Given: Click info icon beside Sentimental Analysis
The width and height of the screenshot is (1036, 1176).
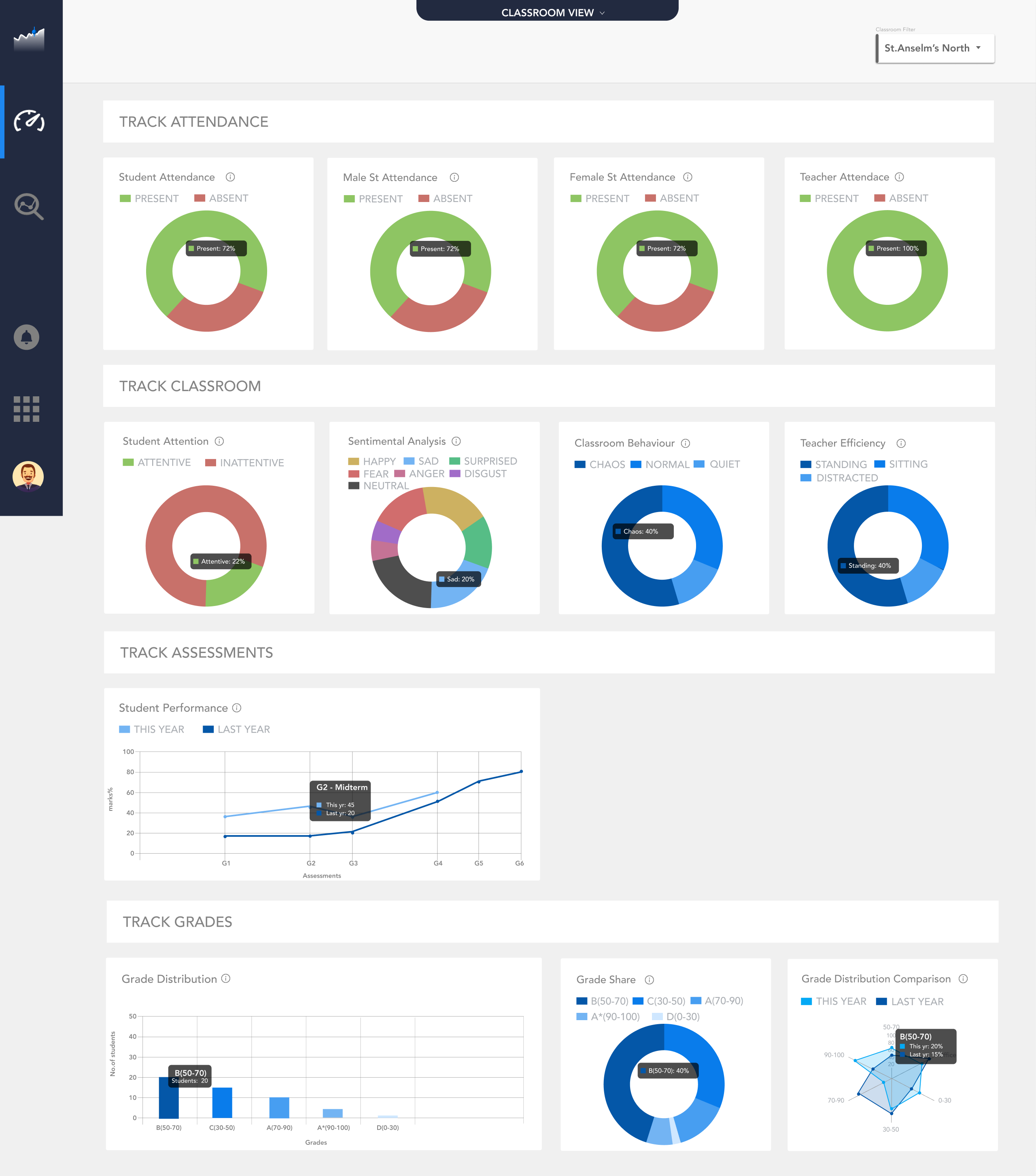Looking at the screenshot, I should (456, 441).
